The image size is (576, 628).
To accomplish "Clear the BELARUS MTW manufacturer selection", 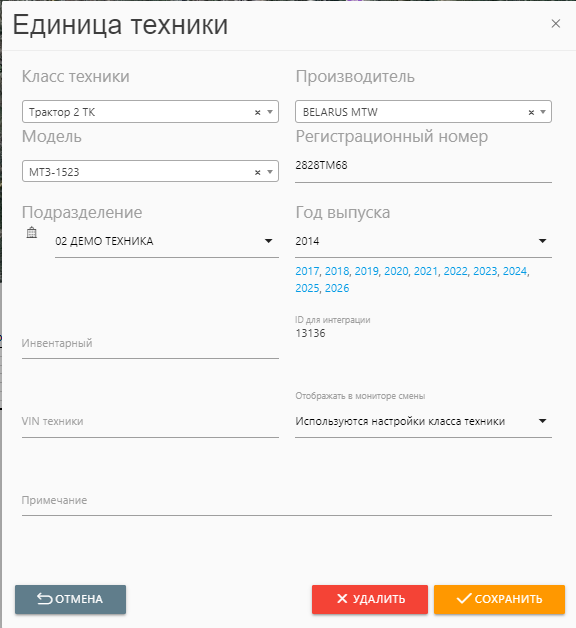I will [x=531, y=113].
